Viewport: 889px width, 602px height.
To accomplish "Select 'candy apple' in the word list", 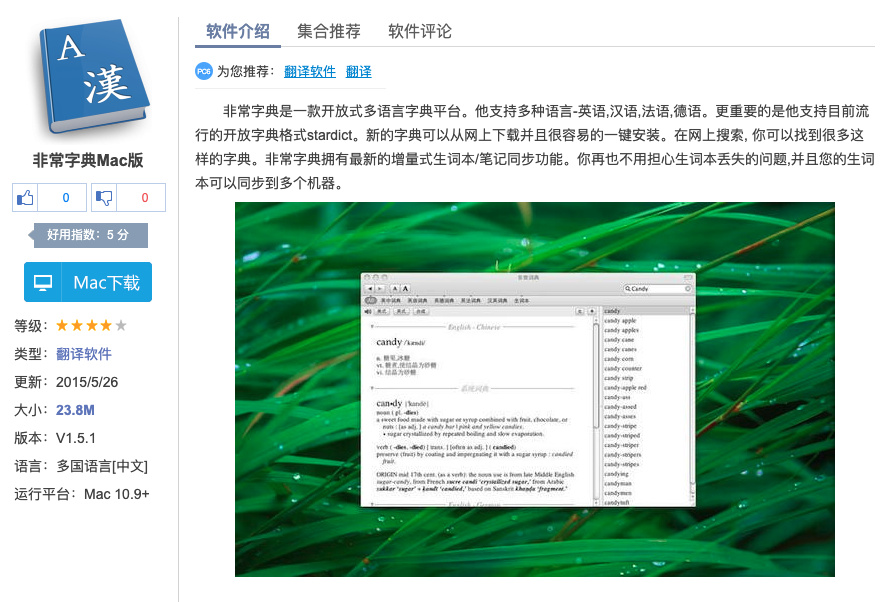I will [x=620, y=320].
